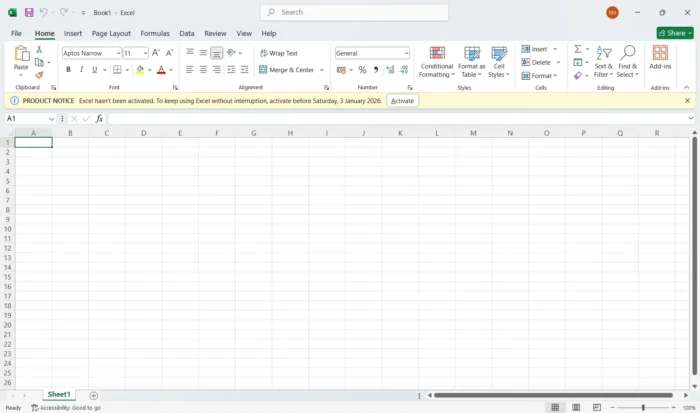Image resolution: width=700 pixels, height=413 pixels.
Task: Toggle Italic formatting
Action: pos(81,70)
